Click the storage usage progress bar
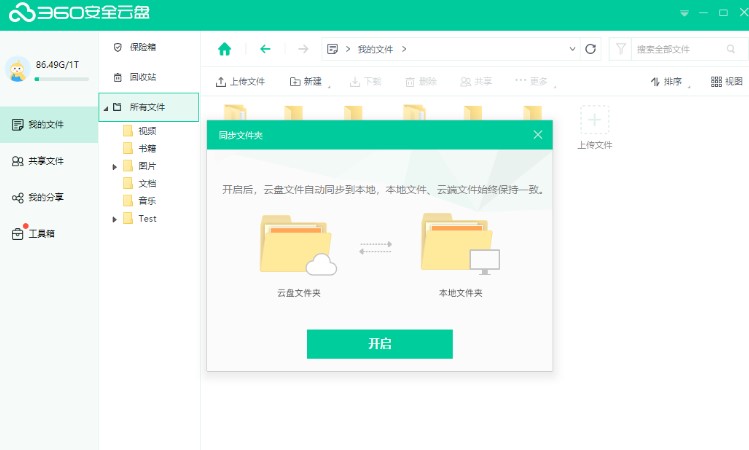Viewport: 749px width, 450px height. (62, 79)
